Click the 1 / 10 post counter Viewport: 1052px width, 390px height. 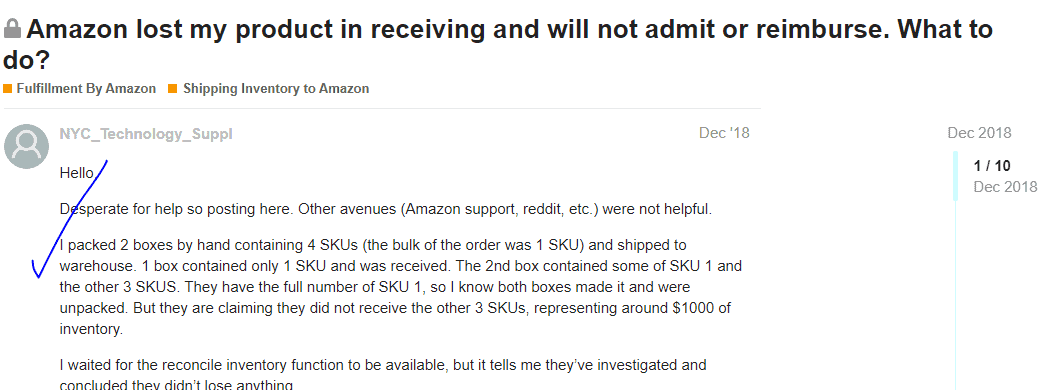pyautogui.click(x=992, y=166)
